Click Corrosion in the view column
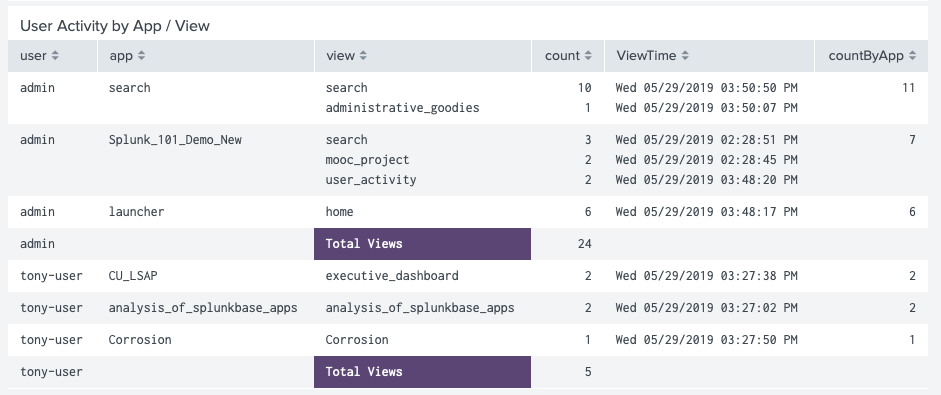941x395 pixels. point(357,340)
